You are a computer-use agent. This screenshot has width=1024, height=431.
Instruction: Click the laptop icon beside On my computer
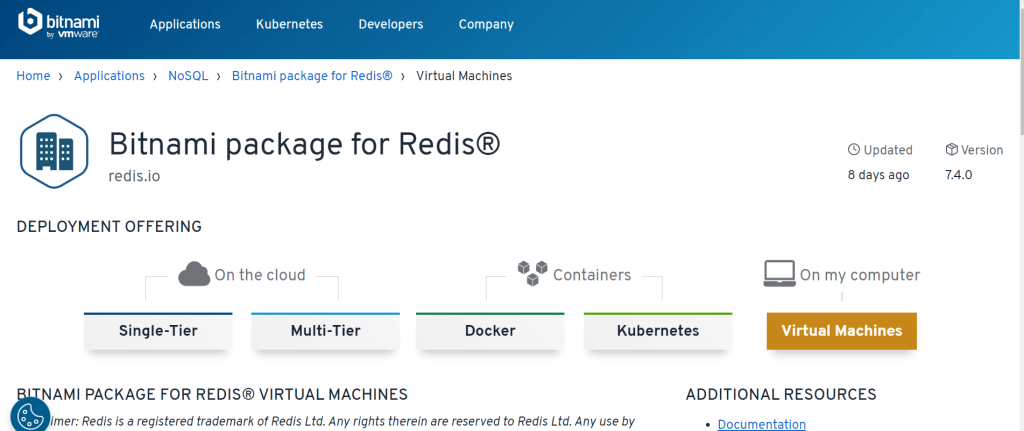pyautogui.click(x=779, y=274)
